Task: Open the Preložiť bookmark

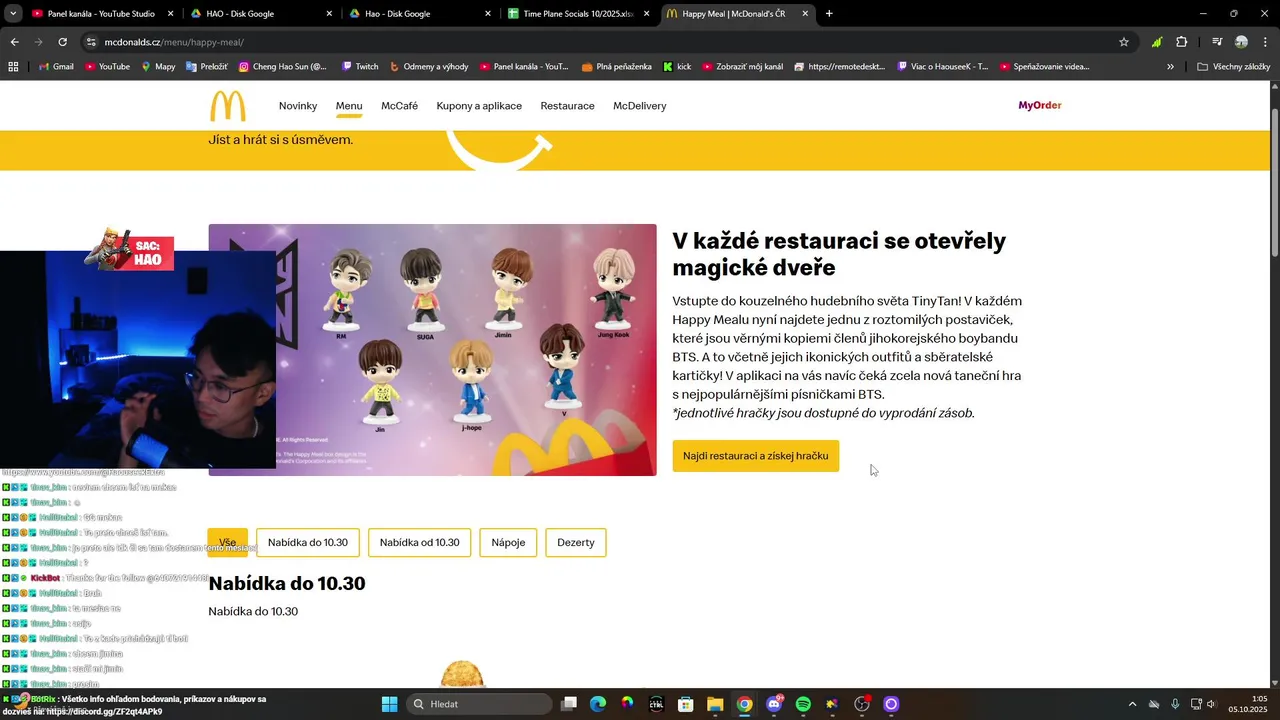Action: coord(207,67)
